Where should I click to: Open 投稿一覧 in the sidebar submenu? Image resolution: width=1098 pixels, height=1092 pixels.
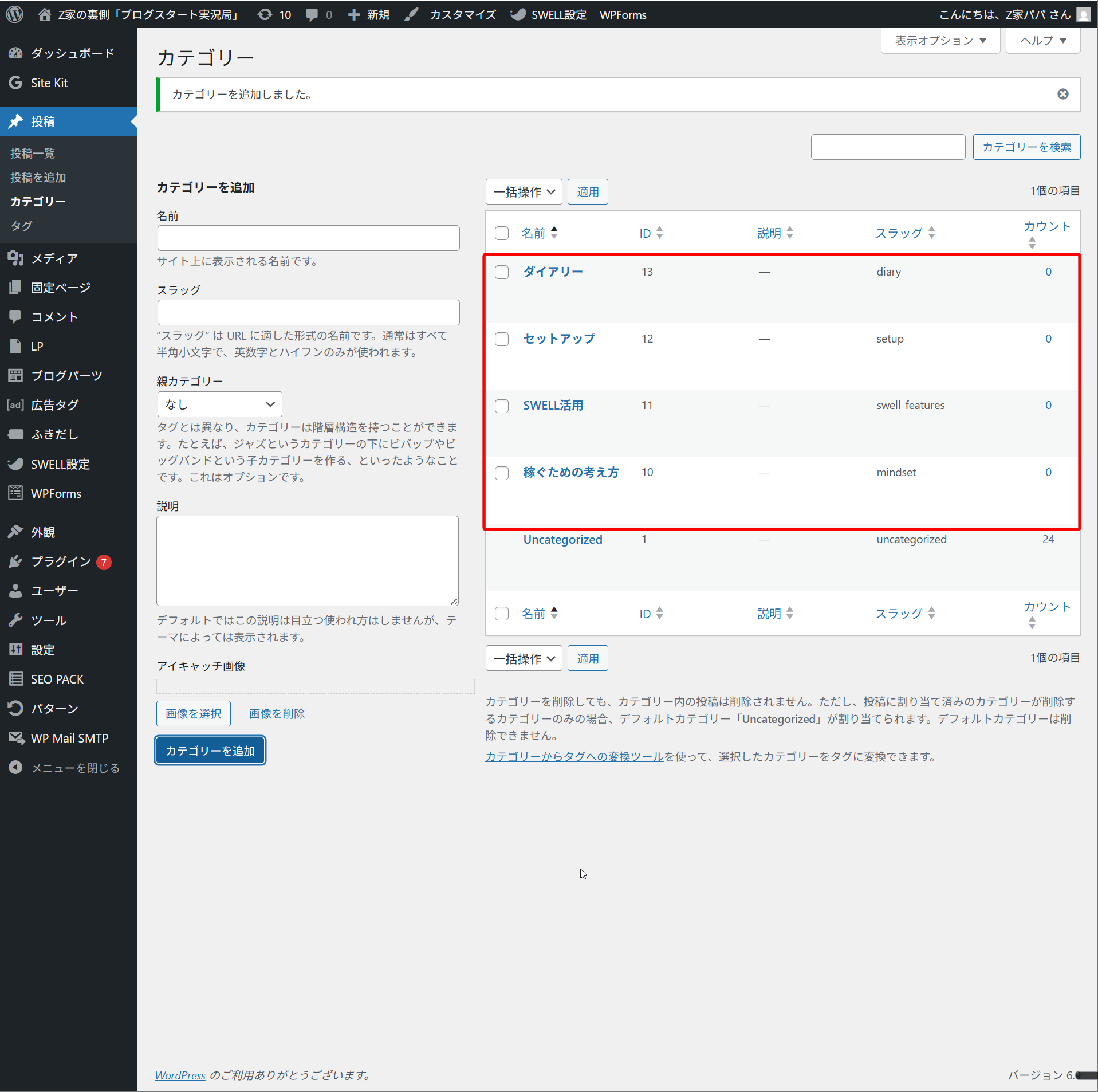[33, 154]
